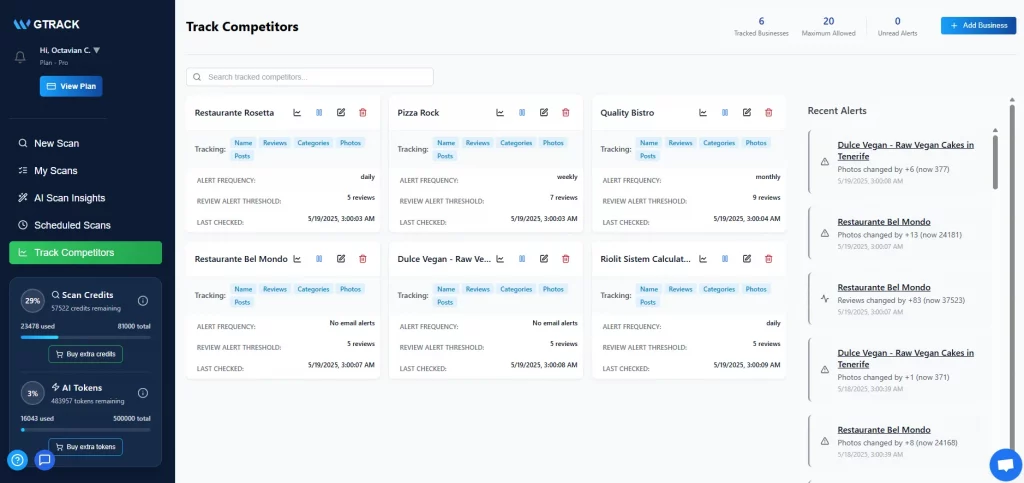1024x483 pixels.
Task: Click Maximum Allowed count 20
Action: 829,21
